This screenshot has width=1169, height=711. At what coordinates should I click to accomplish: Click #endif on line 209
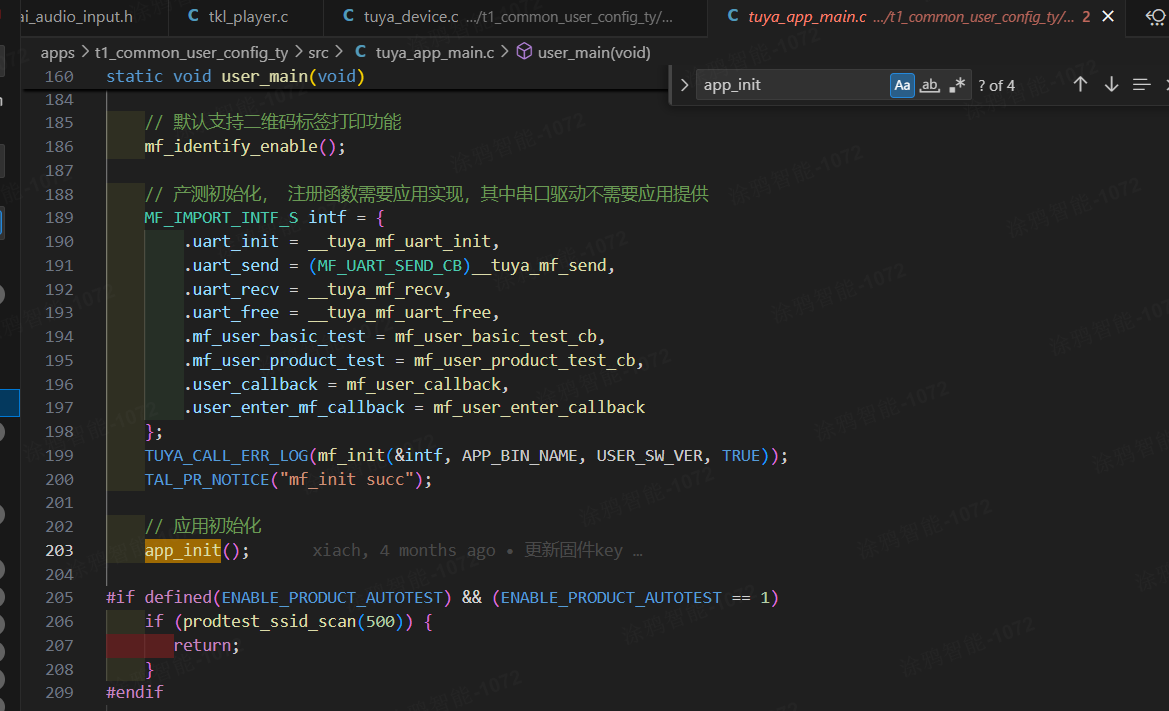[x=135, y=692]
